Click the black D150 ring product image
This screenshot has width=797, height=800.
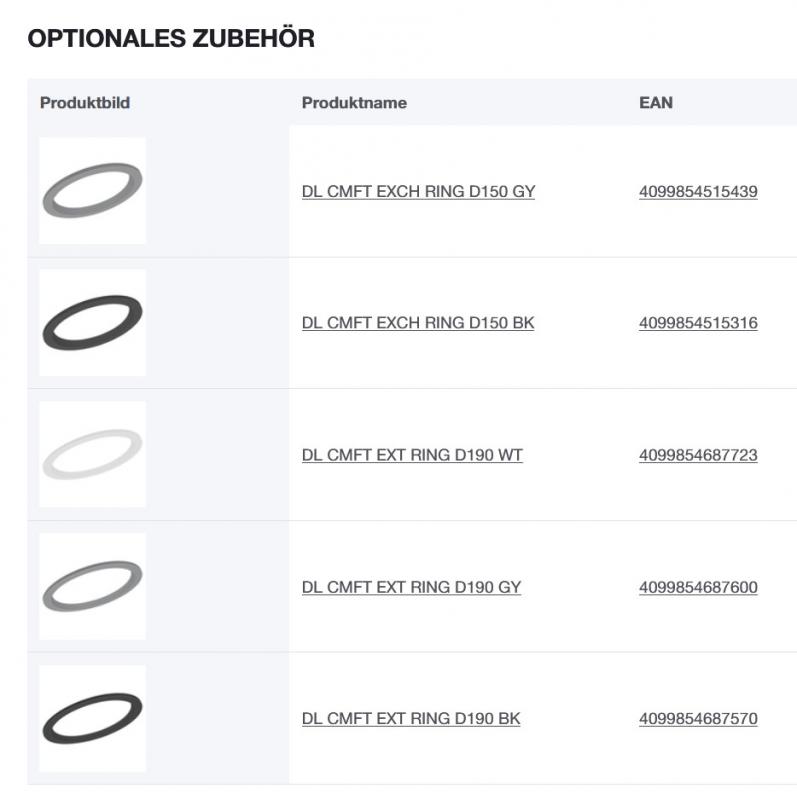click(x=91, y=322)
